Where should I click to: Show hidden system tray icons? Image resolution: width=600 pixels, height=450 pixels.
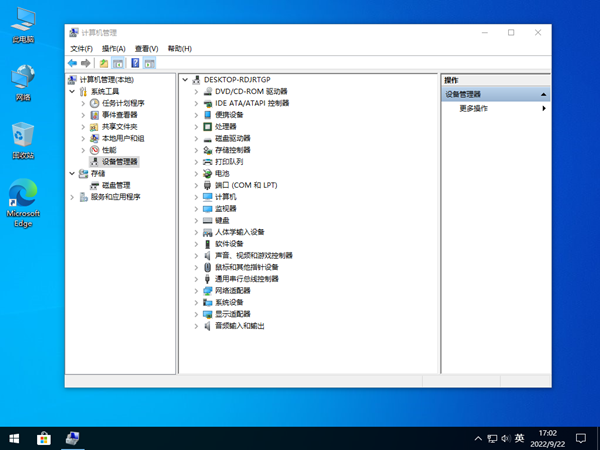click(478, 439)
